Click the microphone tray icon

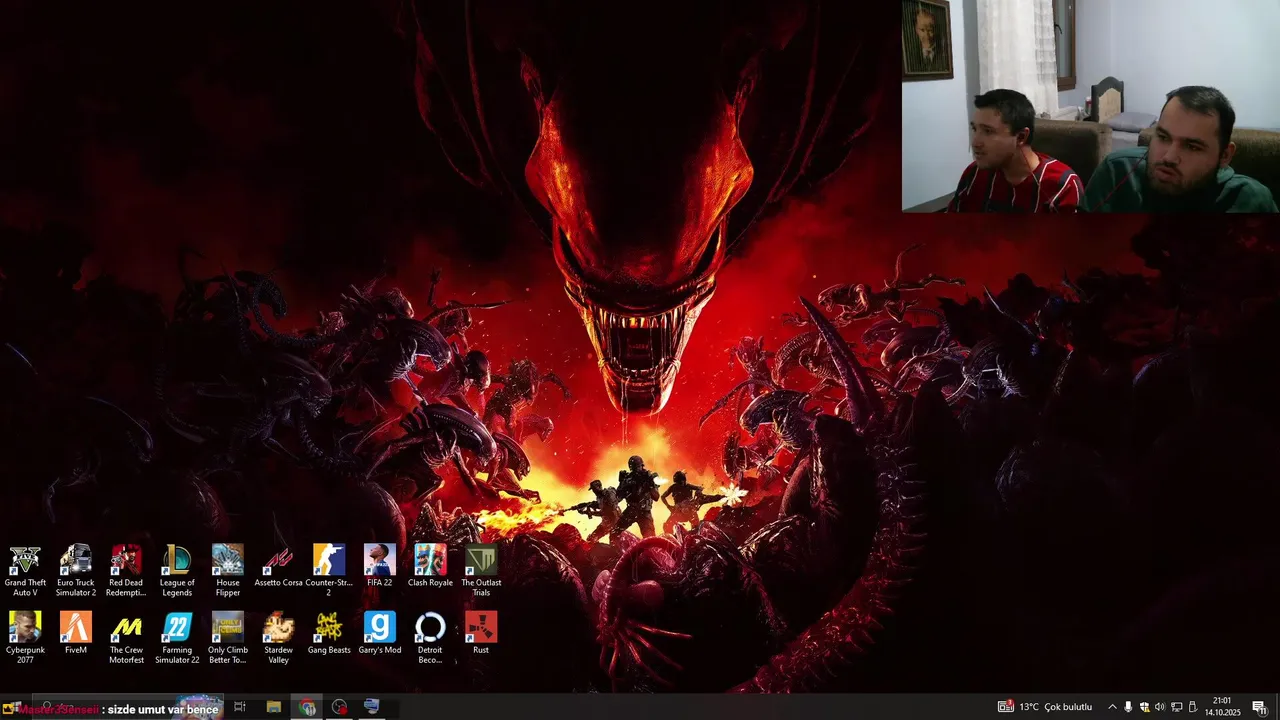pos(1128,707)
